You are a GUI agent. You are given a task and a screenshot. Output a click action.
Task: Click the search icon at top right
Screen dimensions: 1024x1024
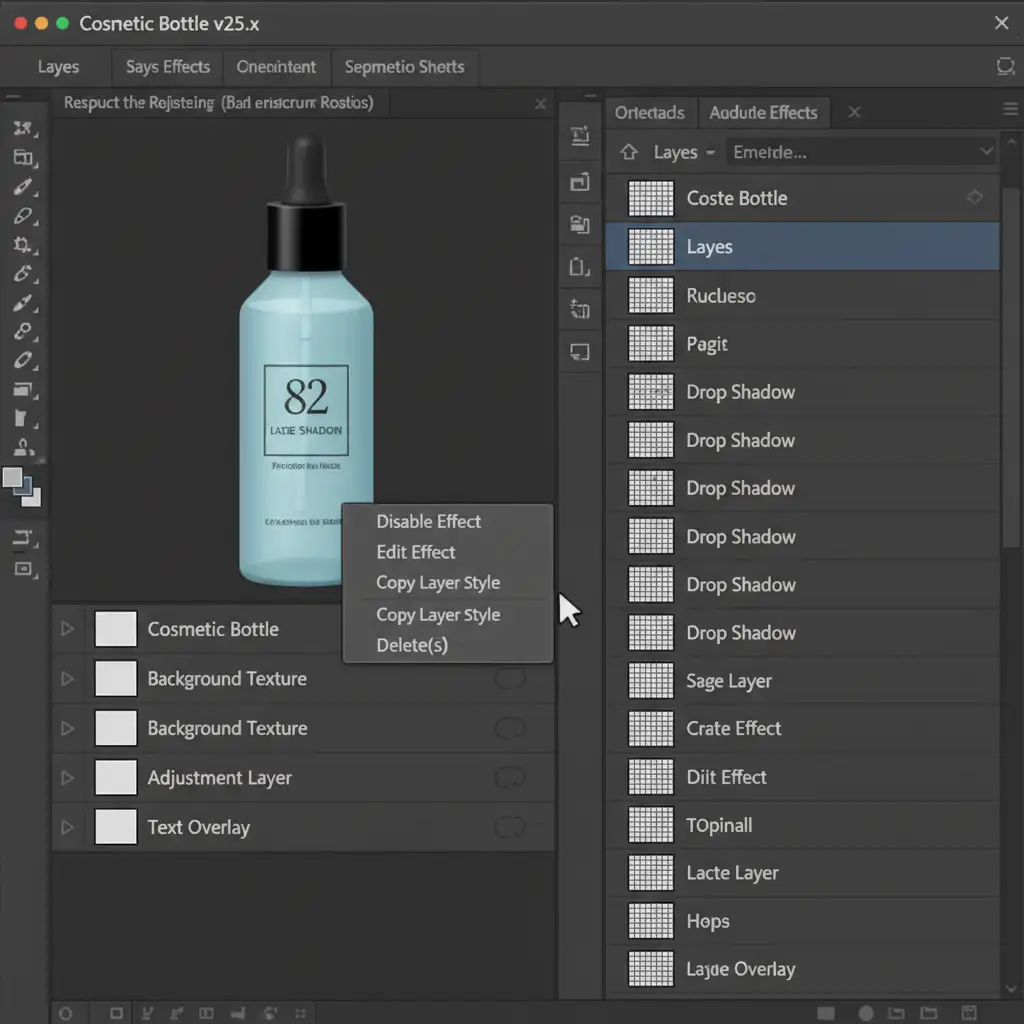click(x=1005, y=67)
